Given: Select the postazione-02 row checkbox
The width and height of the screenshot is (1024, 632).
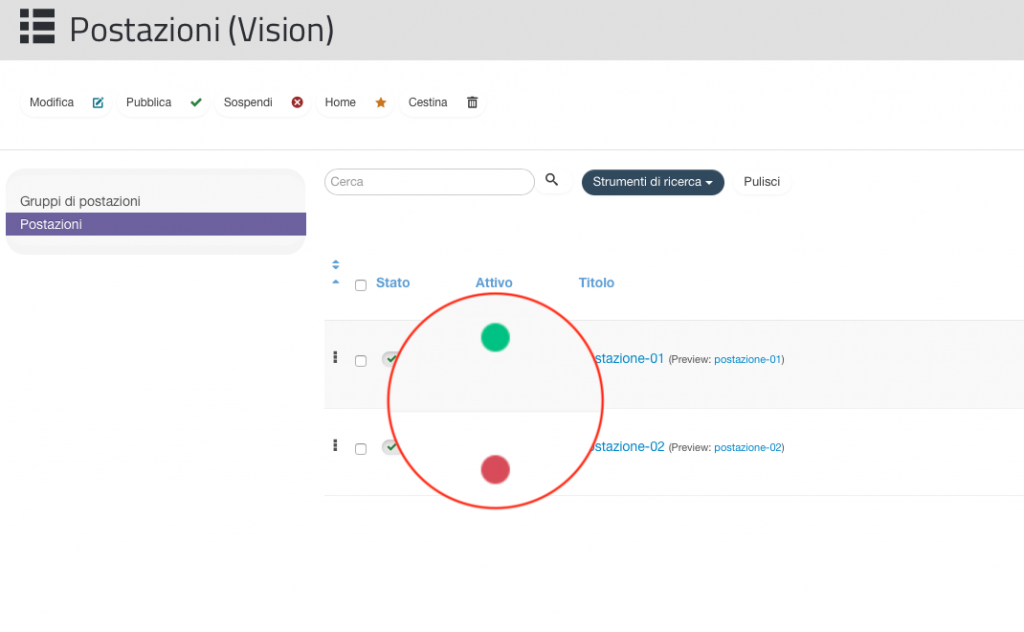Looking at the screenshot, I should [360, 449].
